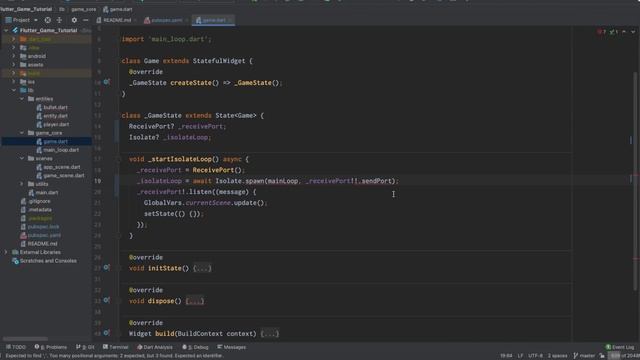
Task: Collapse the scenes folder
Action: (x=22, y=158)
